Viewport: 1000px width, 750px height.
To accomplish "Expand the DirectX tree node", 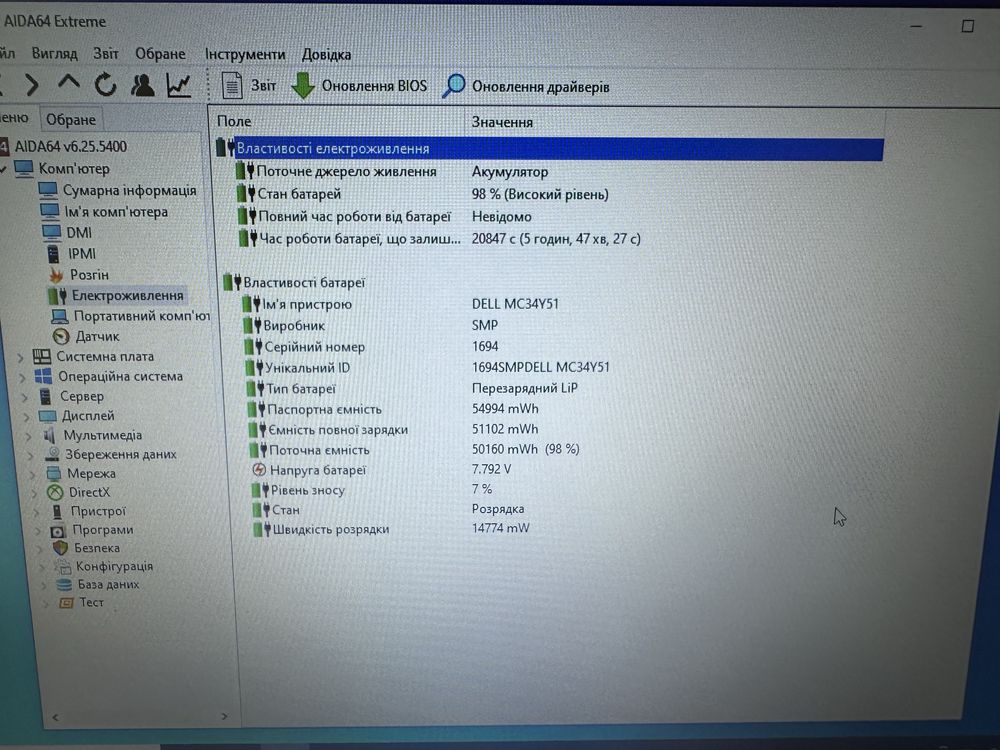I will coord(35,494).
